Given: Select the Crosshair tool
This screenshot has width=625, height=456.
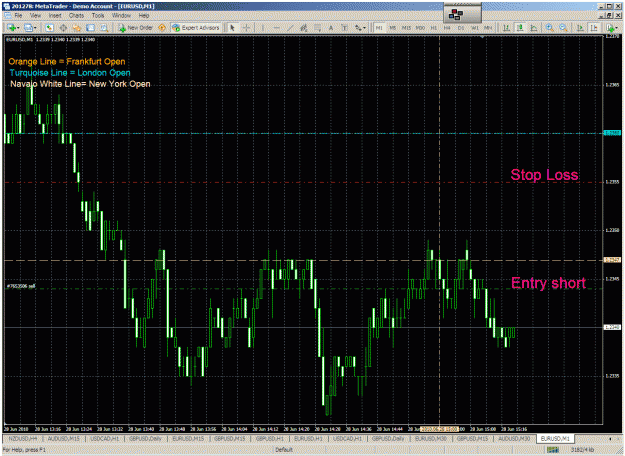Looking at the screenshot, I should click(x=246, y=28).
